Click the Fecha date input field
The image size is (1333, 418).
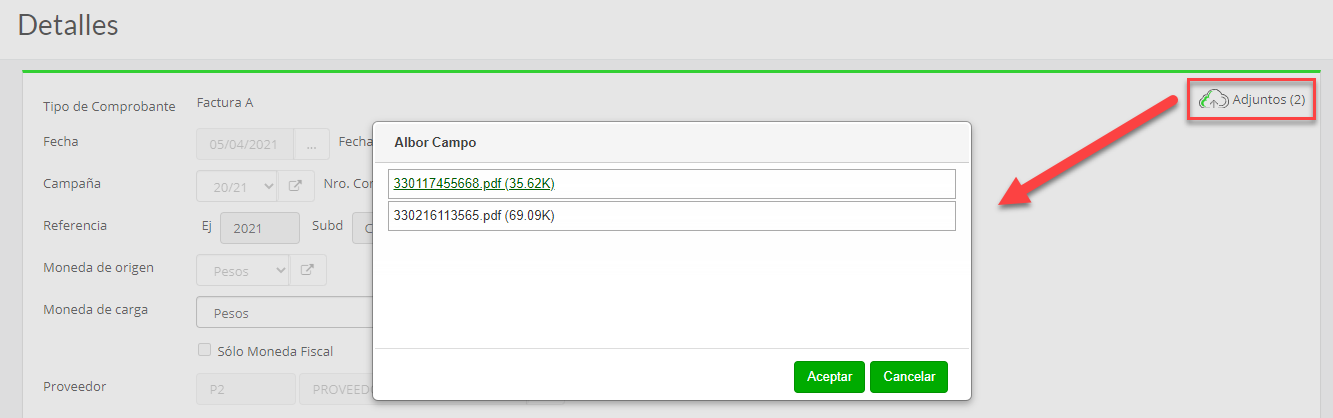245,144
